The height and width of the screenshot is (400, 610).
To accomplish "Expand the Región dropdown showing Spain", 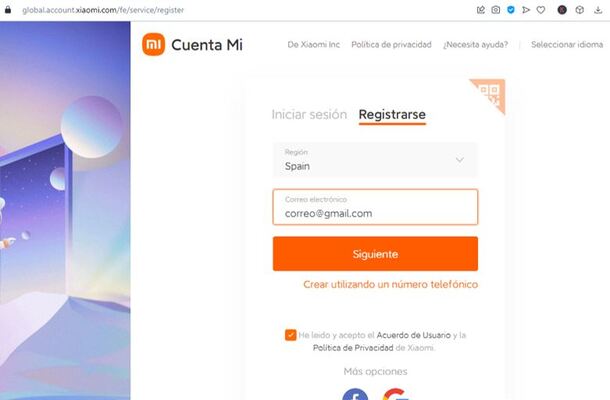I will point(375,160).
